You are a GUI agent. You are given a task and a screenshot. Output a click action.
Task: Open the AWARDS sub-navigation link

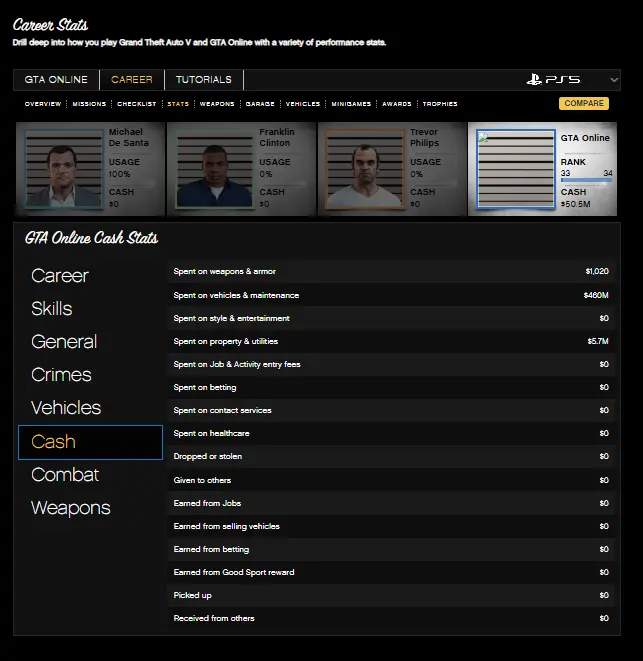[x=396, y=104]
